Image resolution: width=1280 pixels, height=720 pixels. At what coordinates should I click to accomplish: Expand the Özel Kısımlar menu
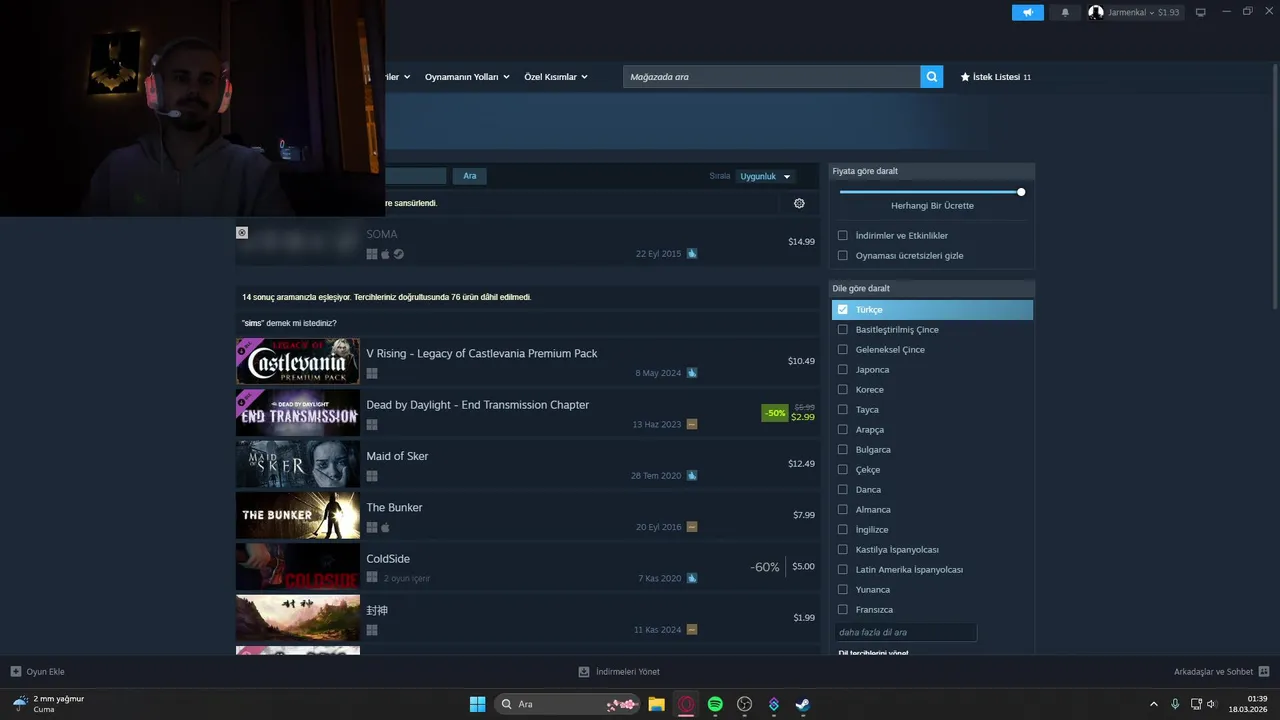click(x=556, y=77)
